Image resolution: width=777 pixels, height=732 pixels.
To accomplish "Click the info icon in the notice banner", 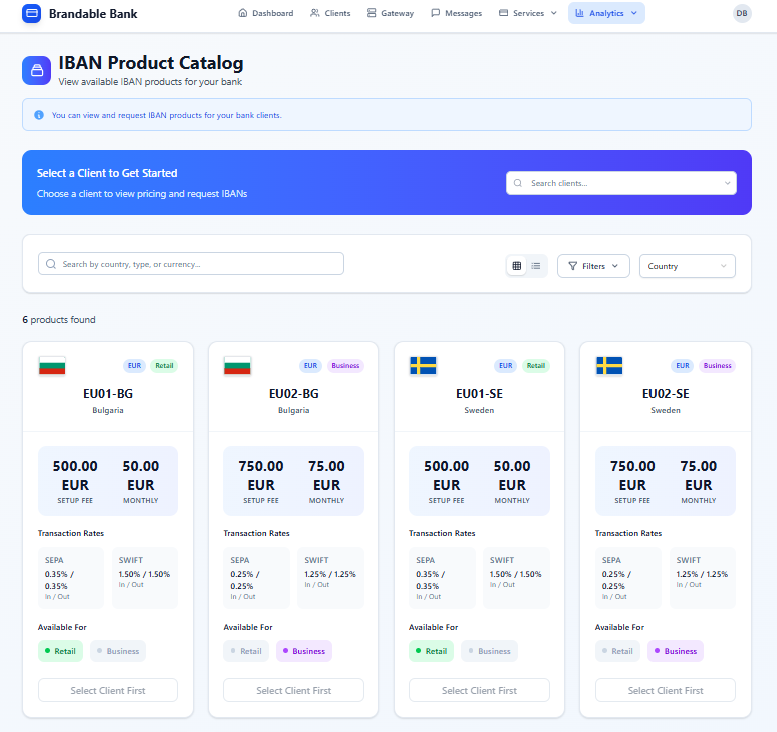I will coord(39,115).
